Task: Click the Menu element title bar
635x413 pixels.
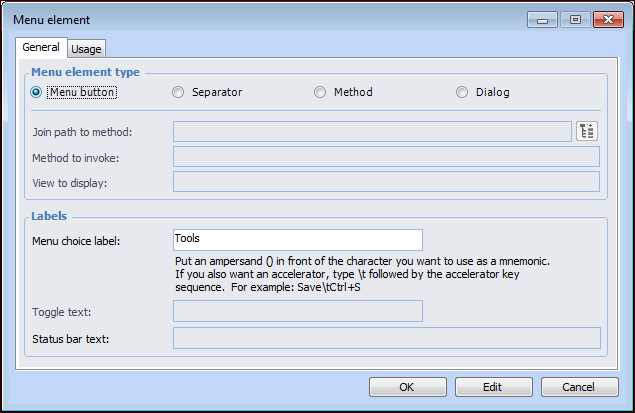Action: [x=250, y=18]
